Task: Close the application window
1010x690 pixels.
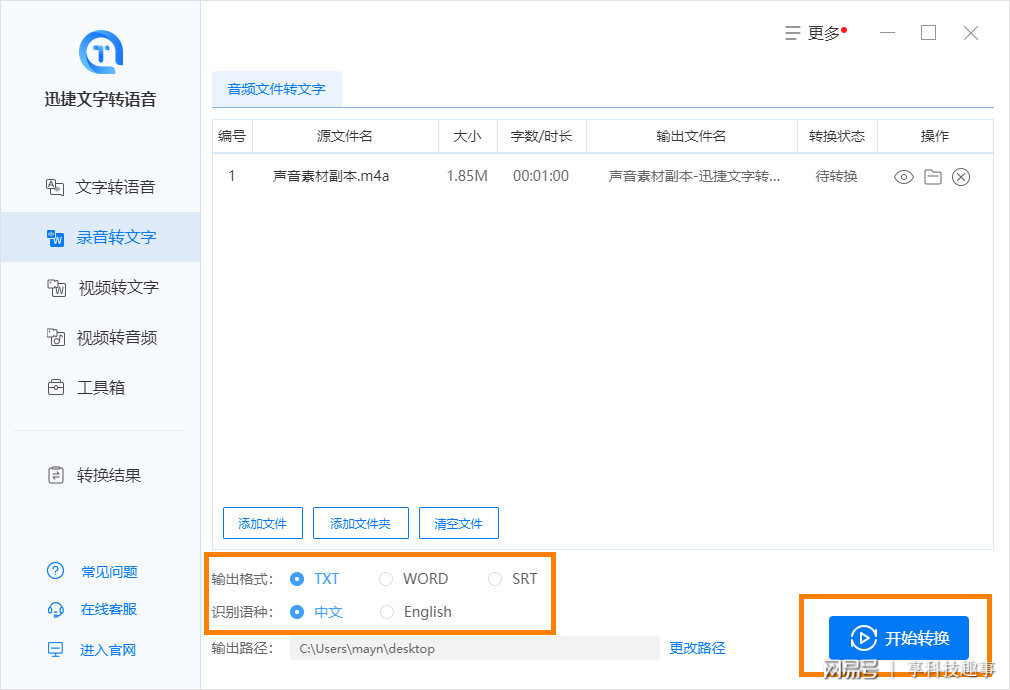Action: click(x=971, y=33)
